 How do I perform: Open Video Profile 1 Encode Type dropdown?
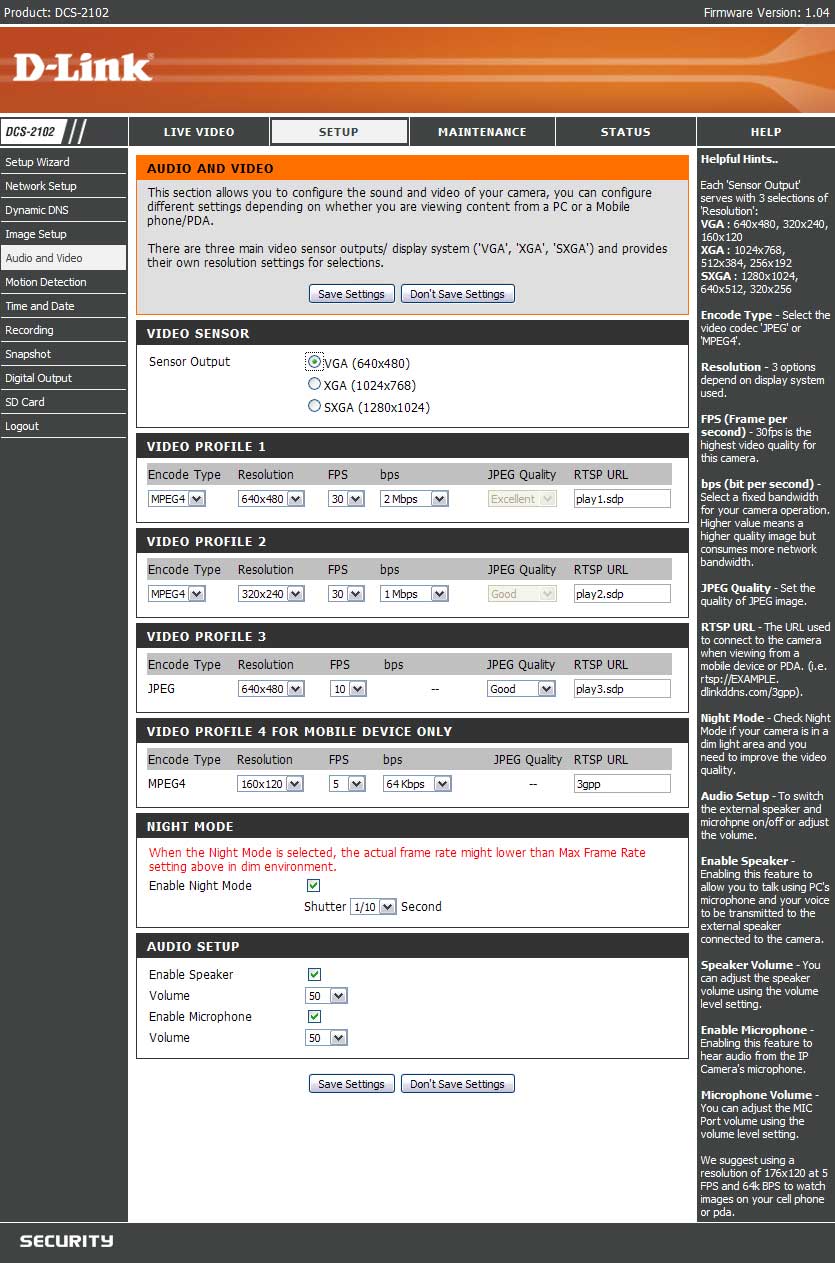176,499
